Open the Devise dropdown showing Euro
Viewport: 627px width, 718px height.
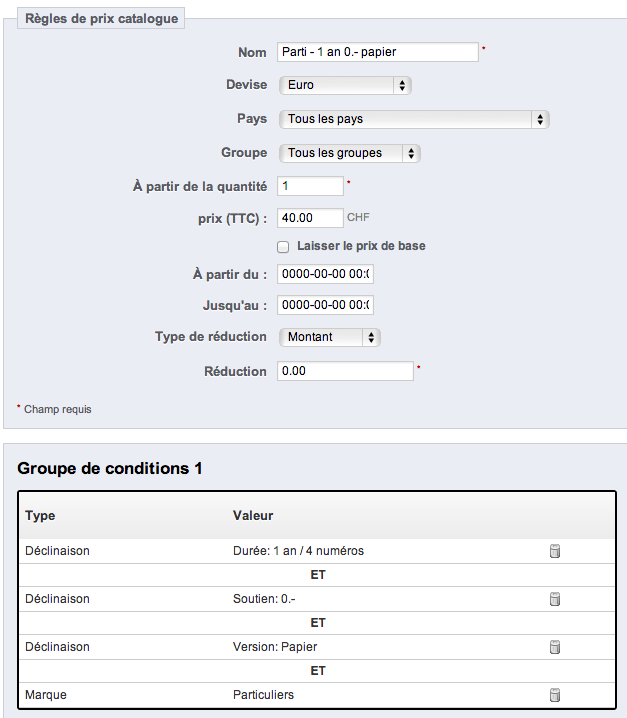pyautogui.click(x=345, y=85)
